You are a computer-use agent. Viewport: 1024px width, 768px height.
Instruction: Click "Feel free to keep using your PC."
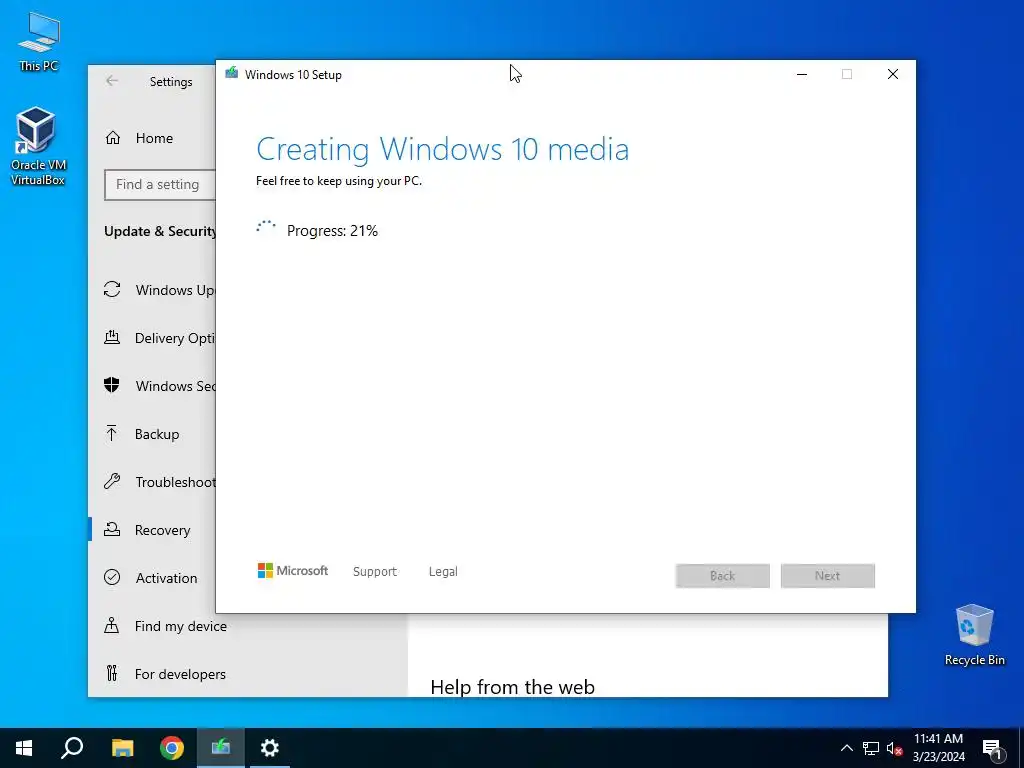point(339,181)
